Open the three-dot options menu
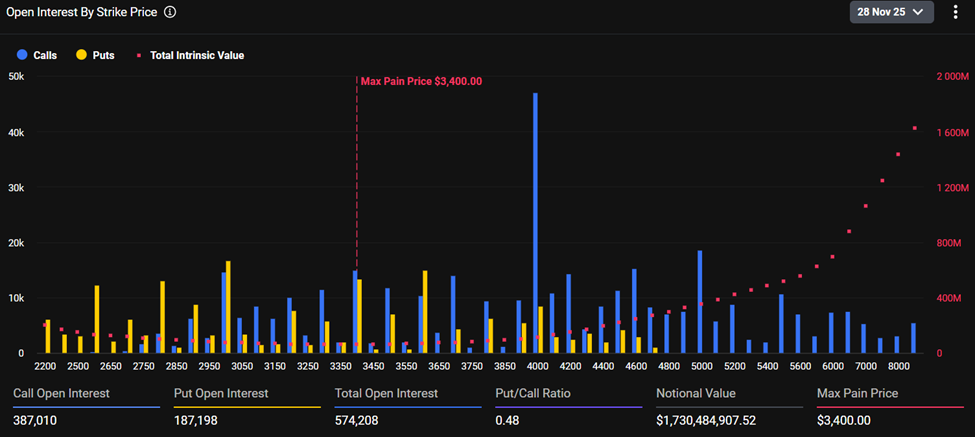Image resolution: width=975 pixels, height=437 pixels. pyautogui.click(x=955, y=12)
